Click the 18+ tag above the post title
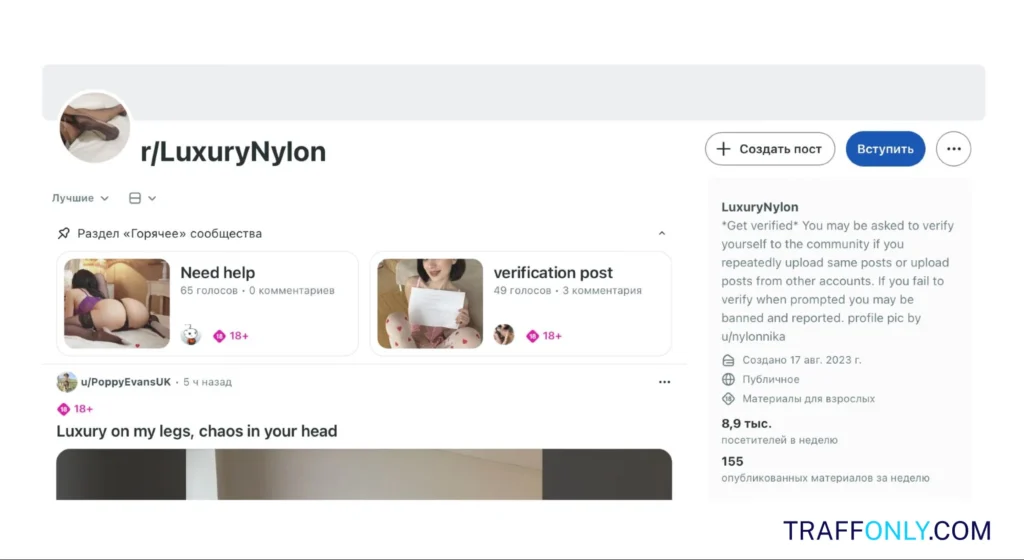 75,409
